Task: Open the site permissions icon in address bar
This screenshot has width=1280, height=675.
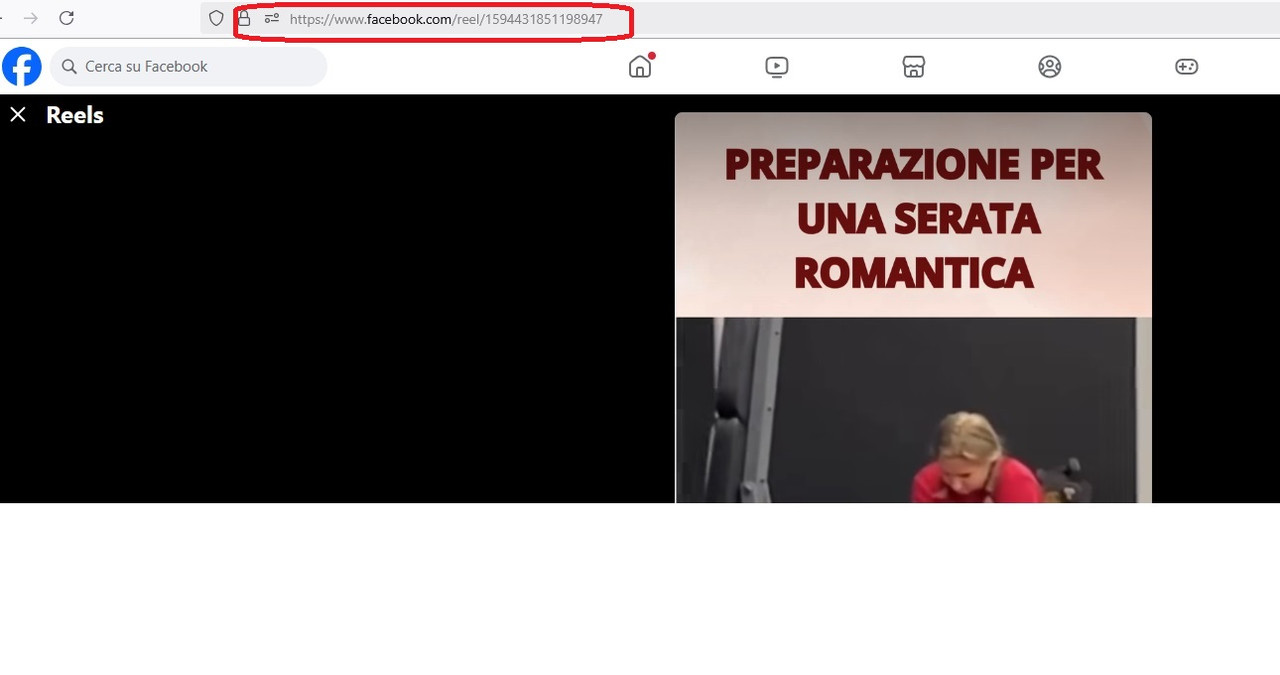Action: [272, 18]
